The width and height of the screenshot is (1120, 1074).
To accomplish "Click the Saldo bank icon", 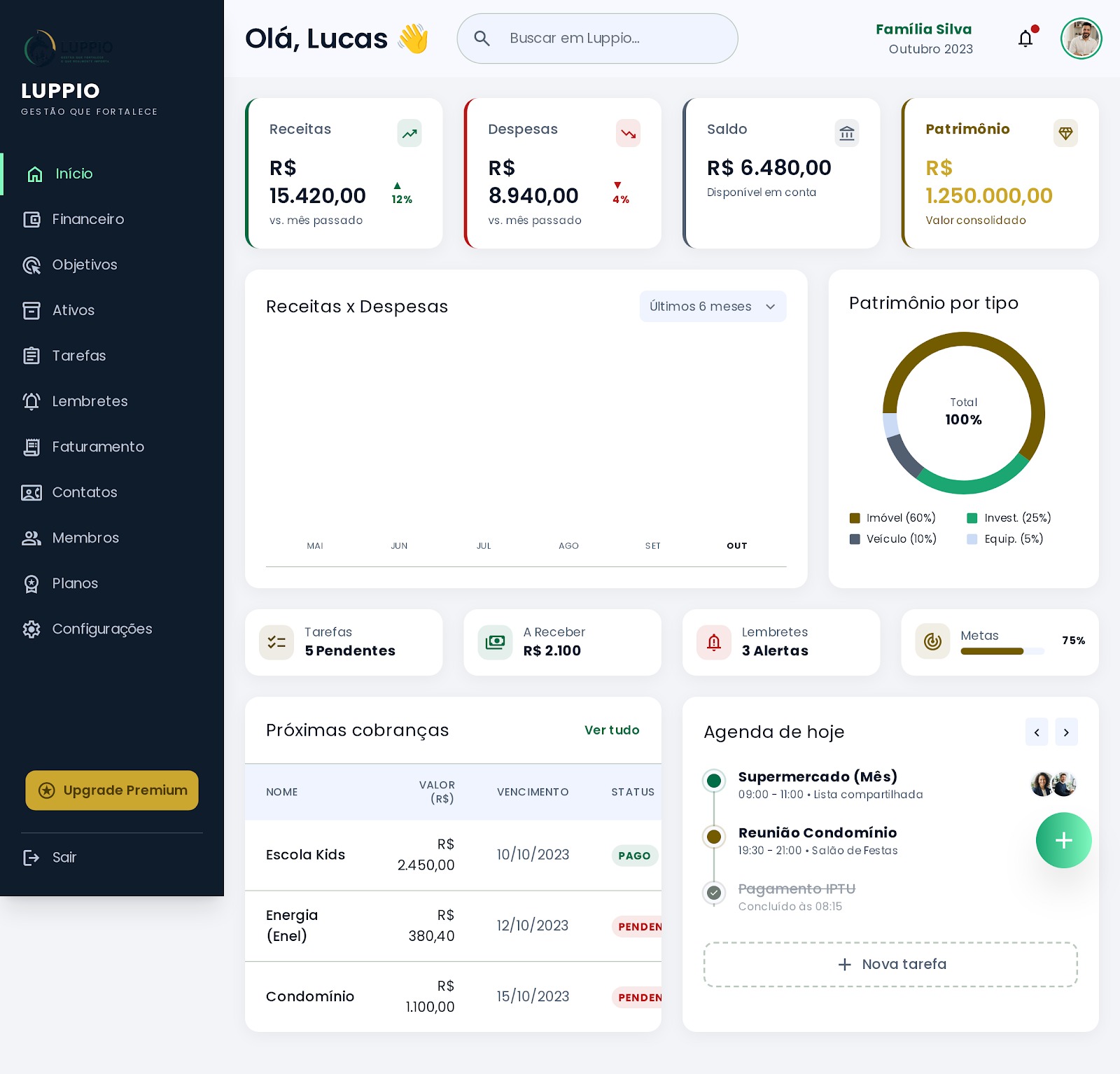I will click(x=847, y=133).
